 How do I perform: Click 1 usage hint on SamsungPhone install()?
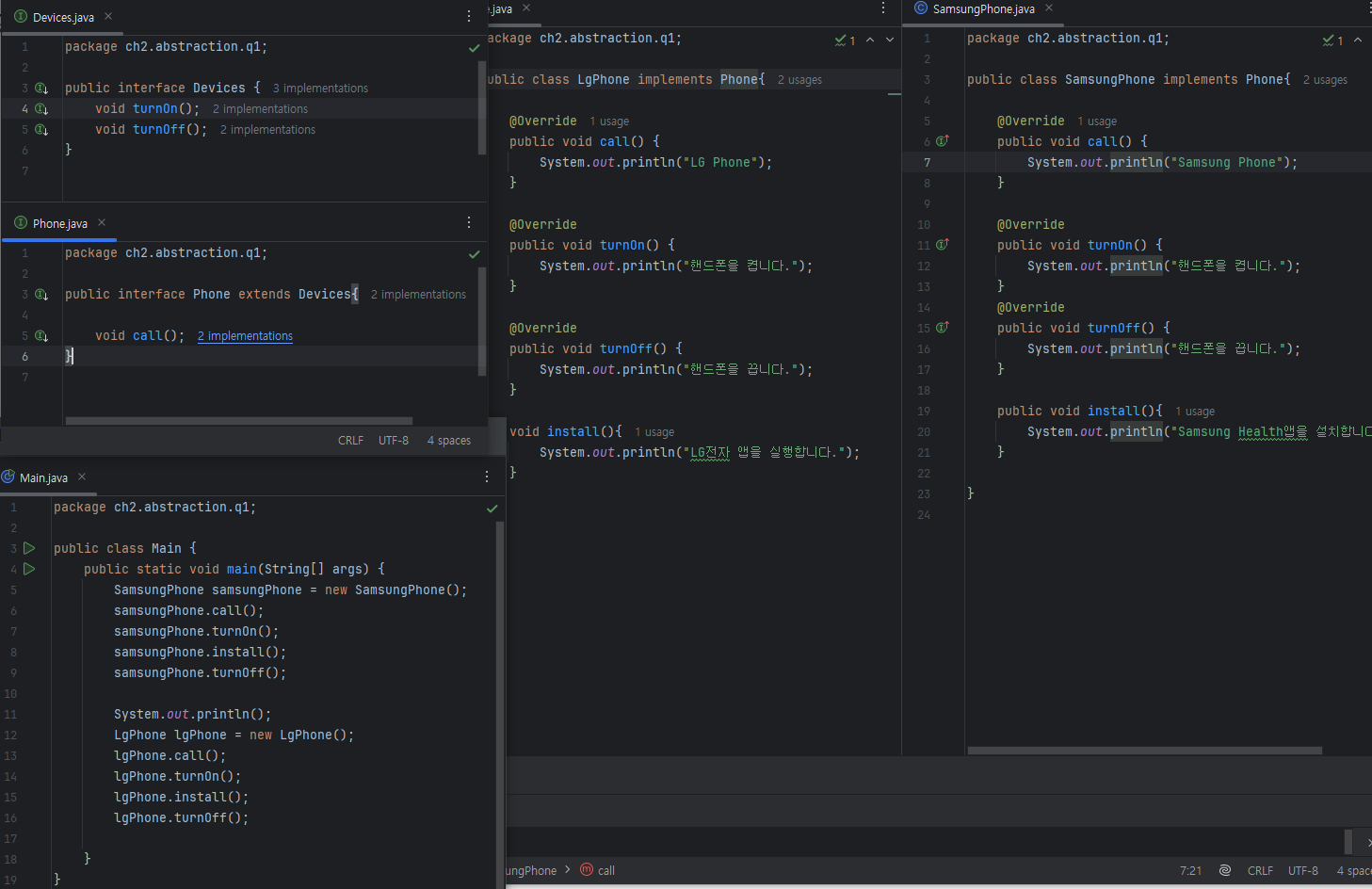(x=1195, y=412)
